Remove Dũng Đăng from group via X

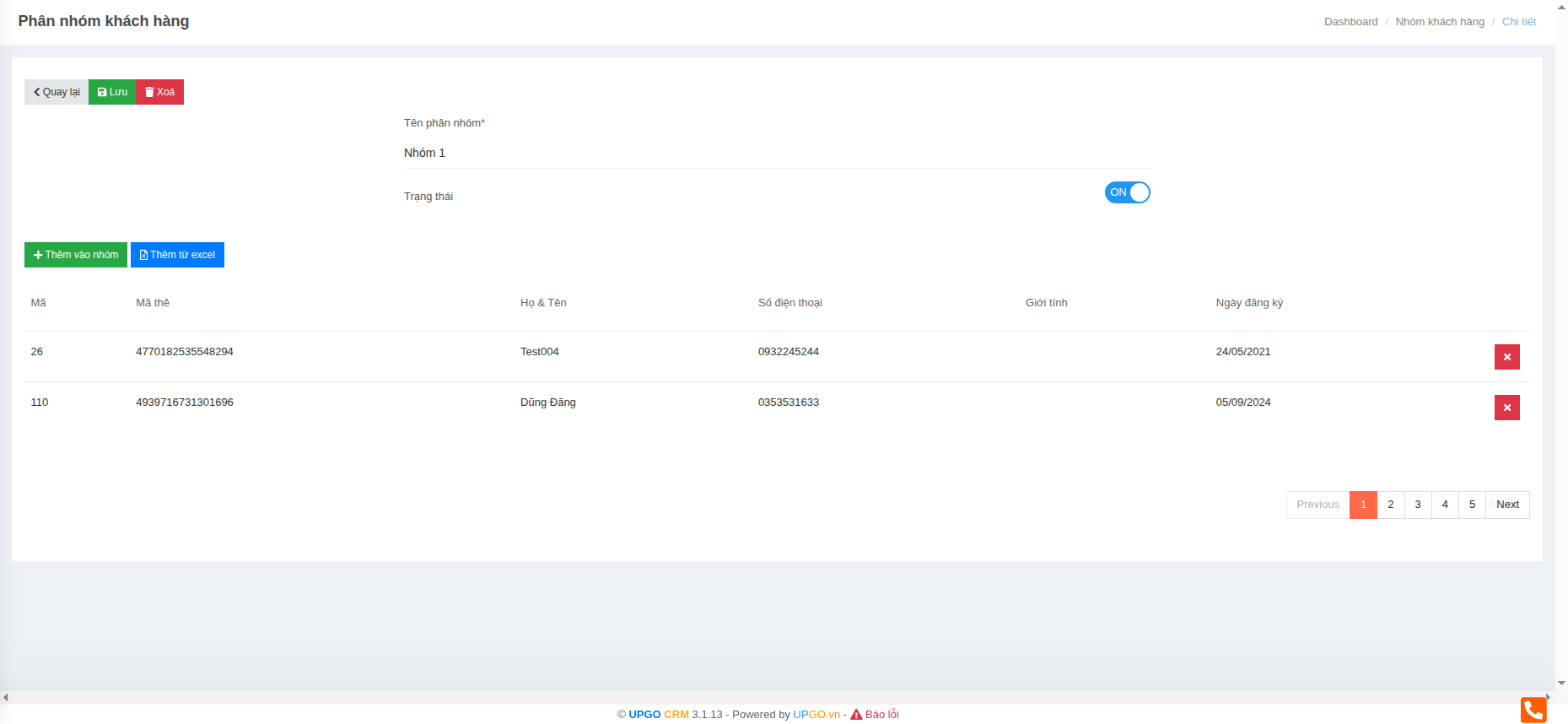[1506, 408]
